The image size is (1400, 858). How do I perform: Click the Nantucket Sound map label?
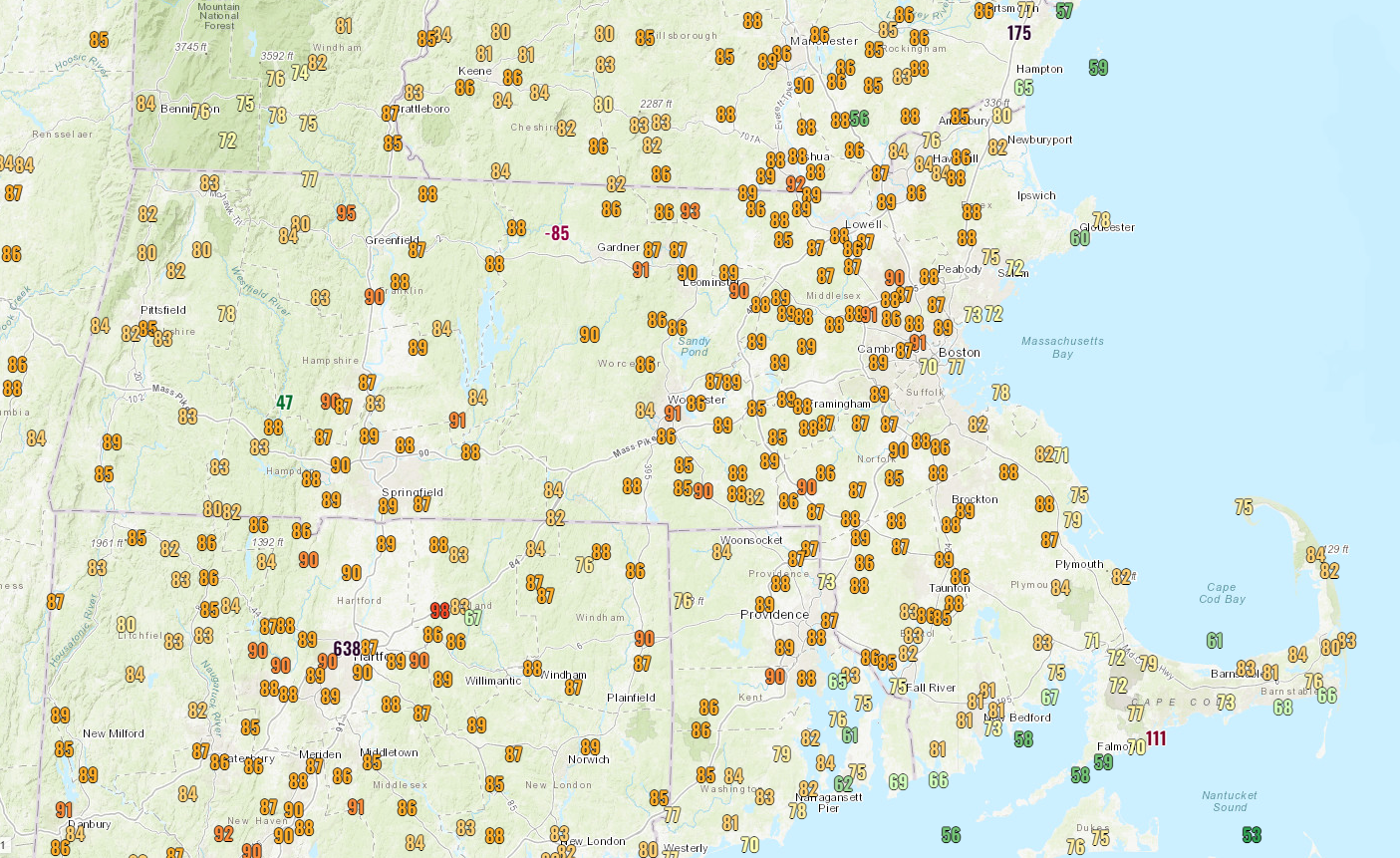click(1230, 801)
